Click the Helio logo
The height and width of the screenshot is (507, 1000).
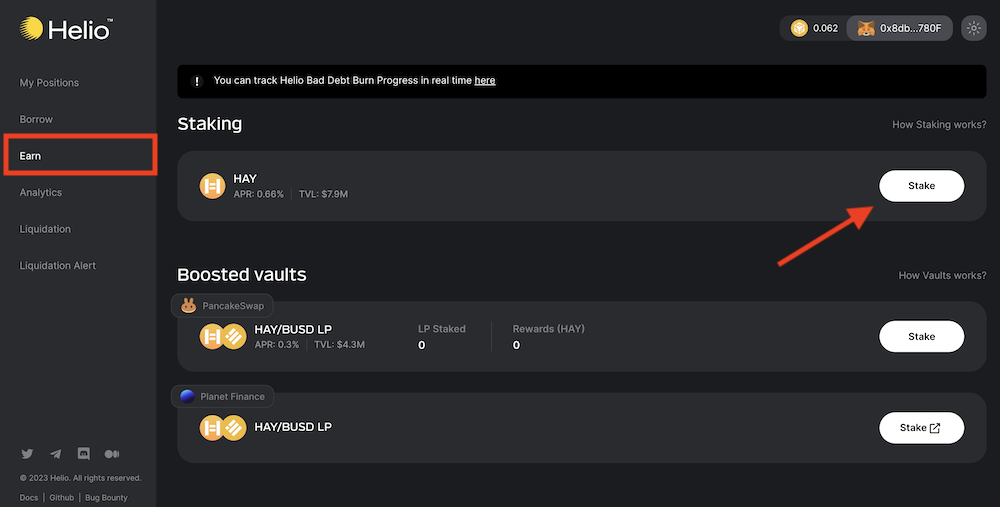tap(65, 30)
